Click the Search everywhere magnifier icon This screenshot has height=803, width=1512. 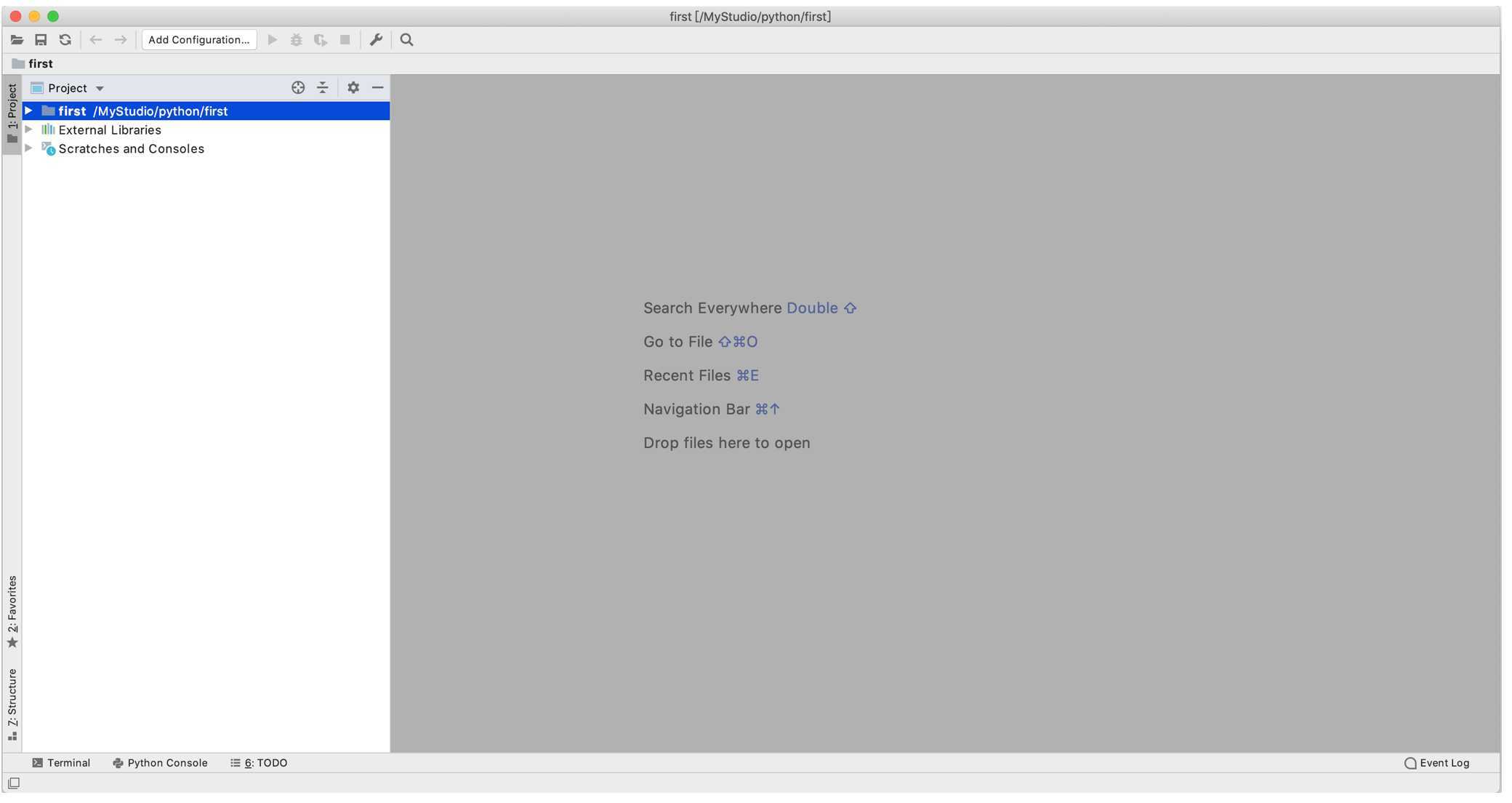coord(405,39)
